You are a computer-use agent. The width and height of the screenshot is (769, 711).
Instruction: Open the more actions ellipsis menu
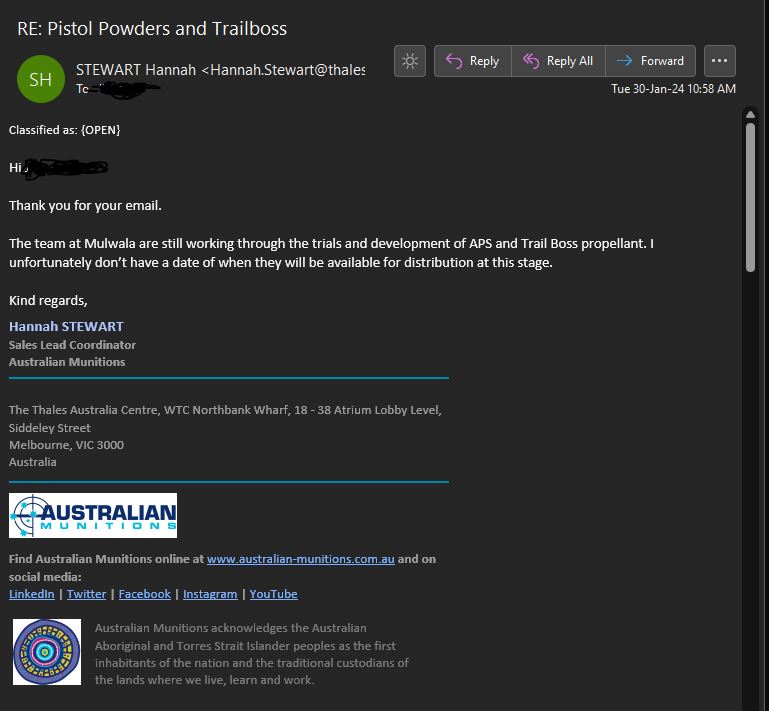point(720,61)
